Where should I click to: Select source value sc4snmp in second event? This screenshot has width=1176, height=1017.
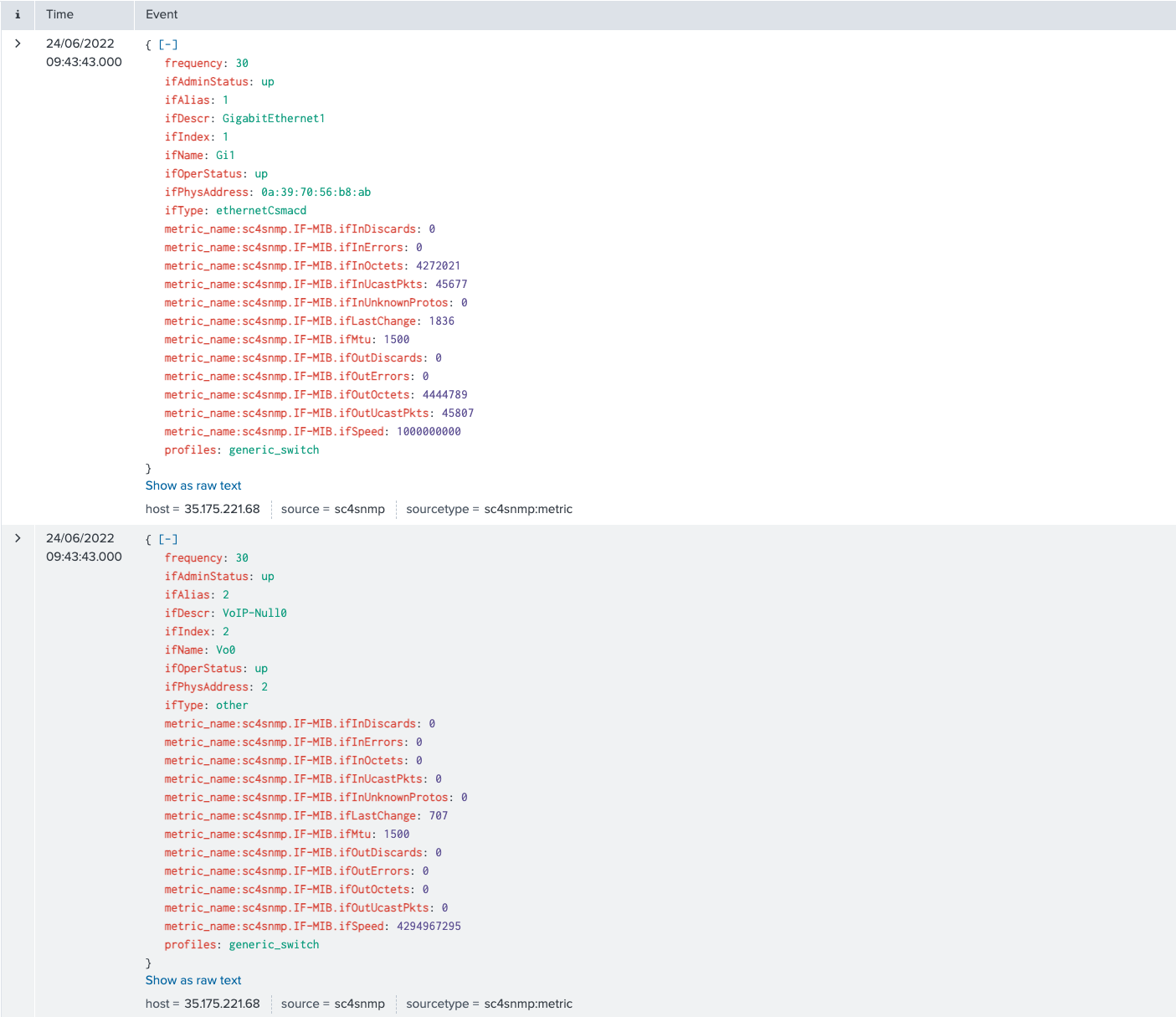[x=360, y=1004]
